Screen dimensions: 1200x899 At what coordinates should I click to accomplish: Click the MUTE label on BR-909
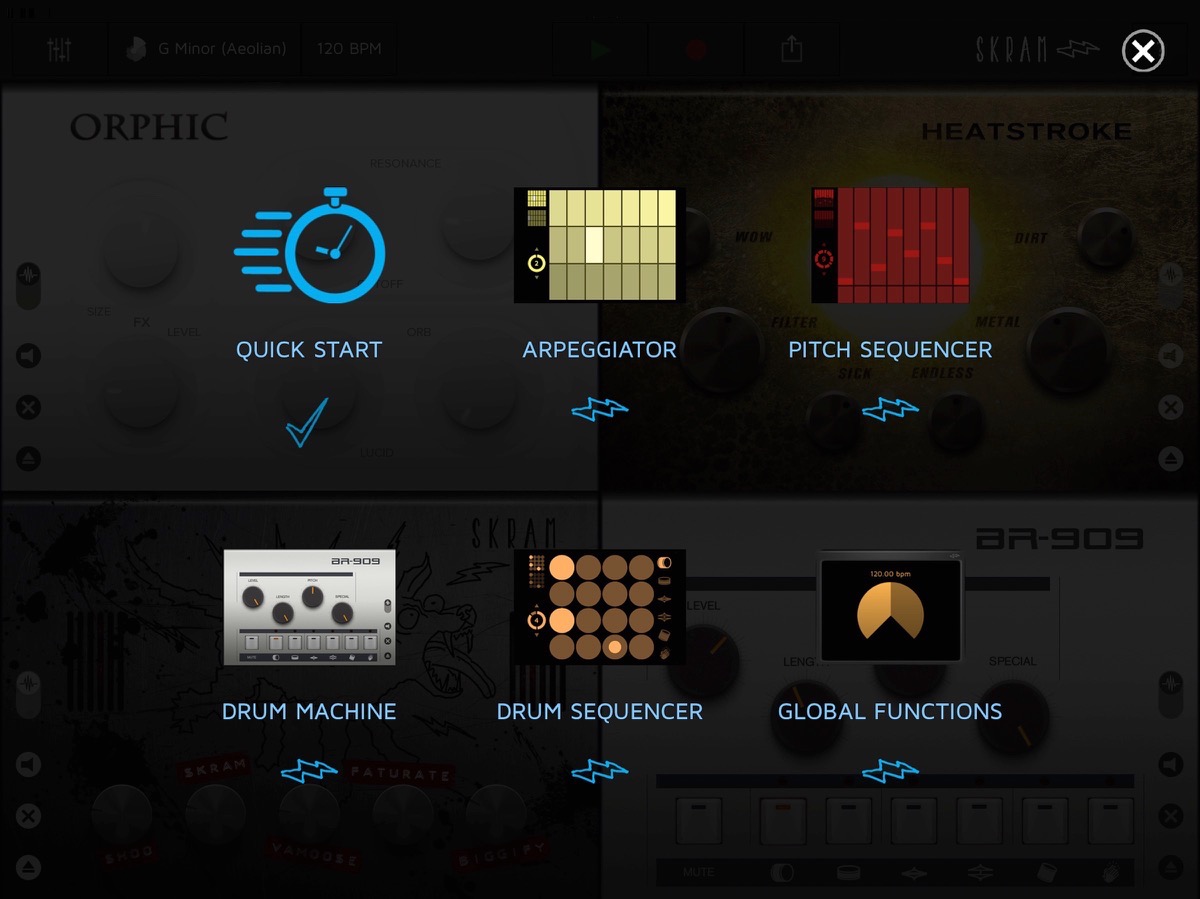coord(699,873)
